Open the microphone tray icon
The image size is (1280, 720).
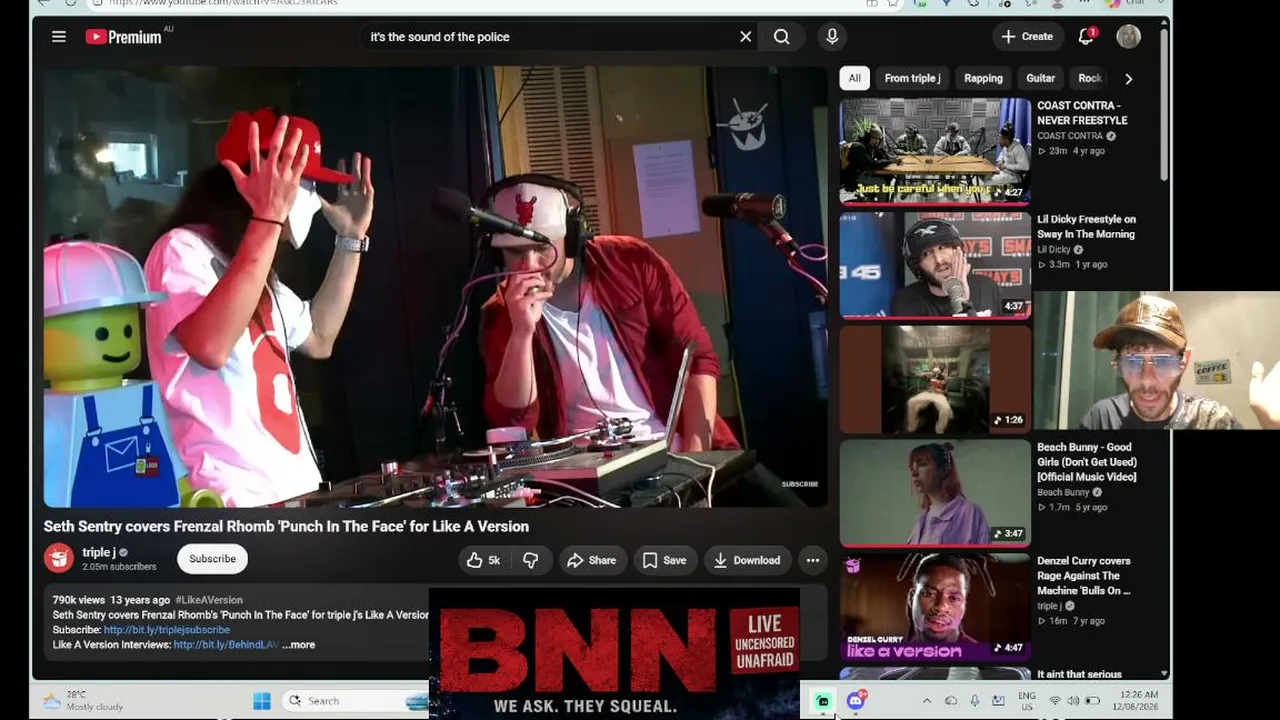975,701
